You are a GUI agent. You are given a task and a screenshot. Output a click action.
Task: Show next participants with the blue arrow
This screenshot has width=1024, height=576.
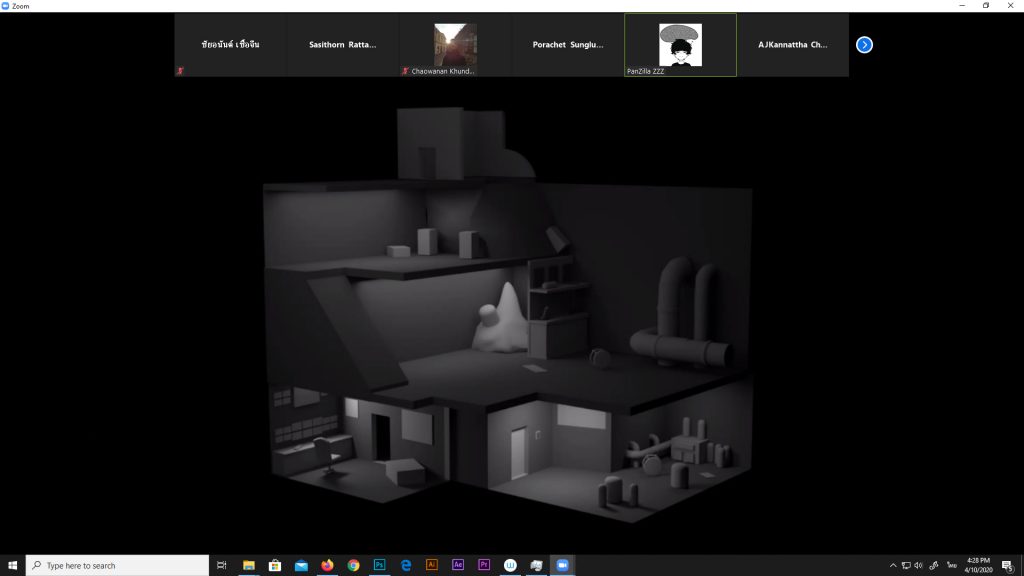(864, 45)
